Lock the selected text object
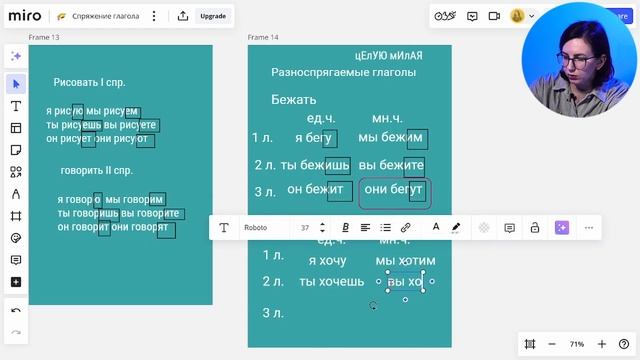The width and height of the screenshot is (640, 360). click(x=535, y=228)
